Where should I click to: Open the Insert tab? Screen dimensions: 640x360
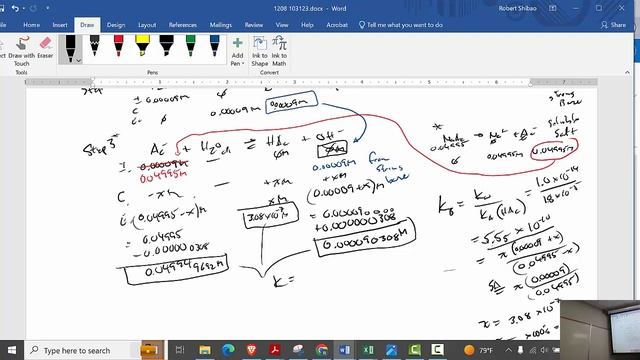pos(60,25)
